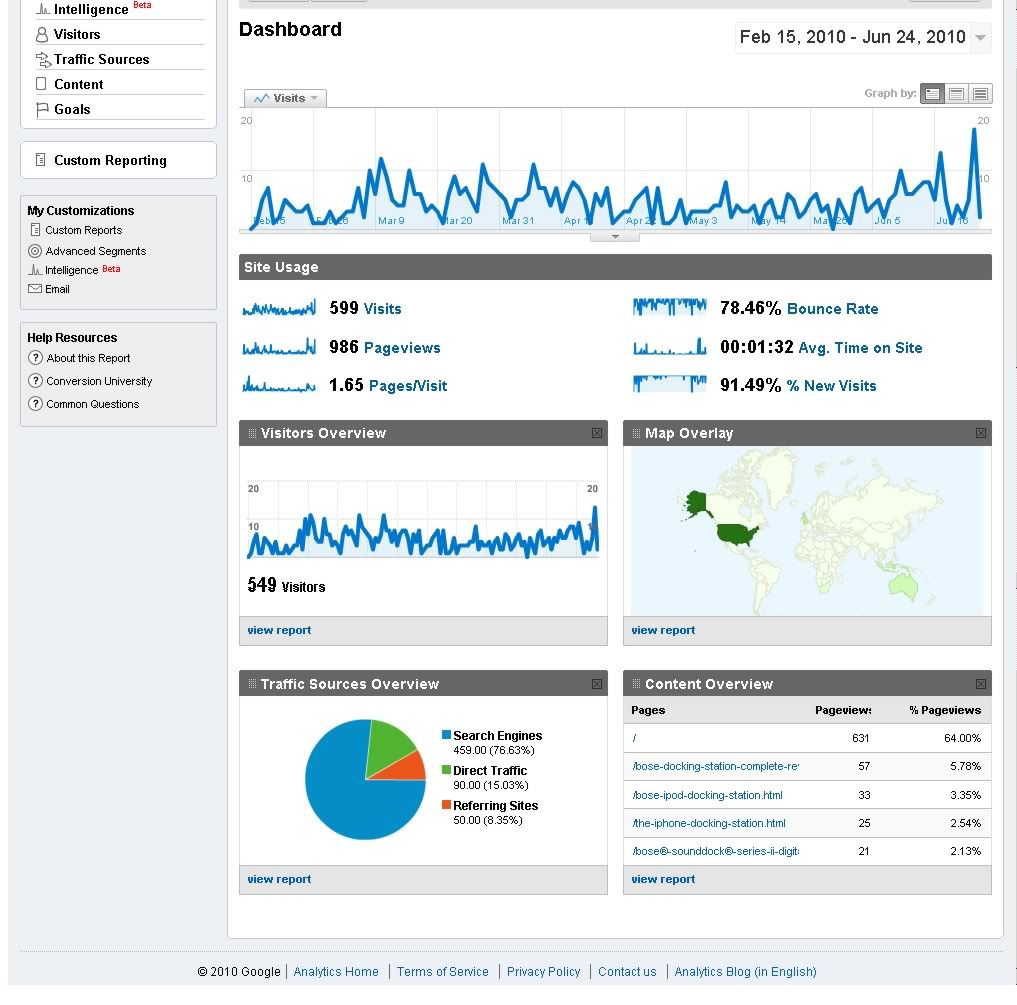Click the Traffic Sources sidebar icon
Image resolution: width=1017 pixels, height=1005 pixels.
(x=42, y=60)
